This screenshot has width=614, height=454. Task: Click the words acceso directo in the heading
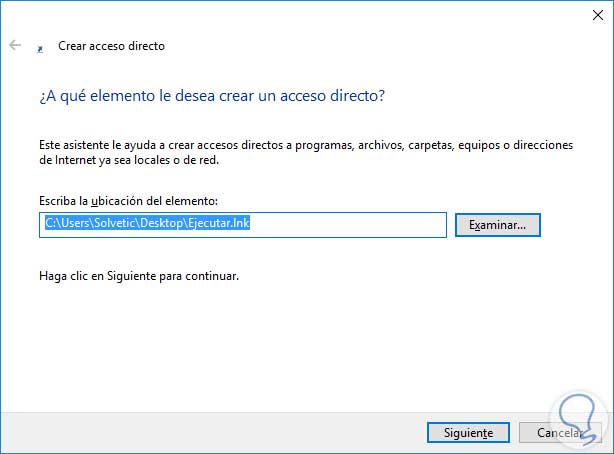(x=338, y=96)
